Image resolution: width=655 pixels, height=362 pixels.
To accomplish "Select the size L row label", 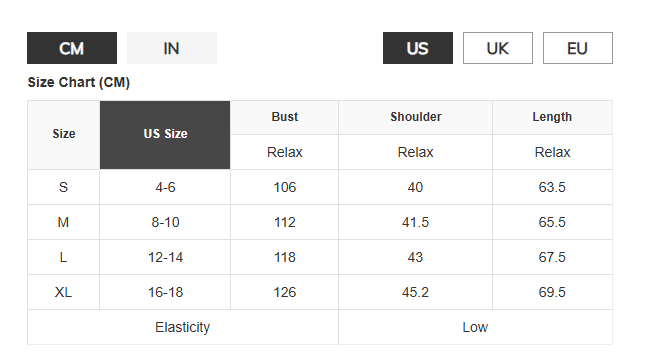I will 63,257.
